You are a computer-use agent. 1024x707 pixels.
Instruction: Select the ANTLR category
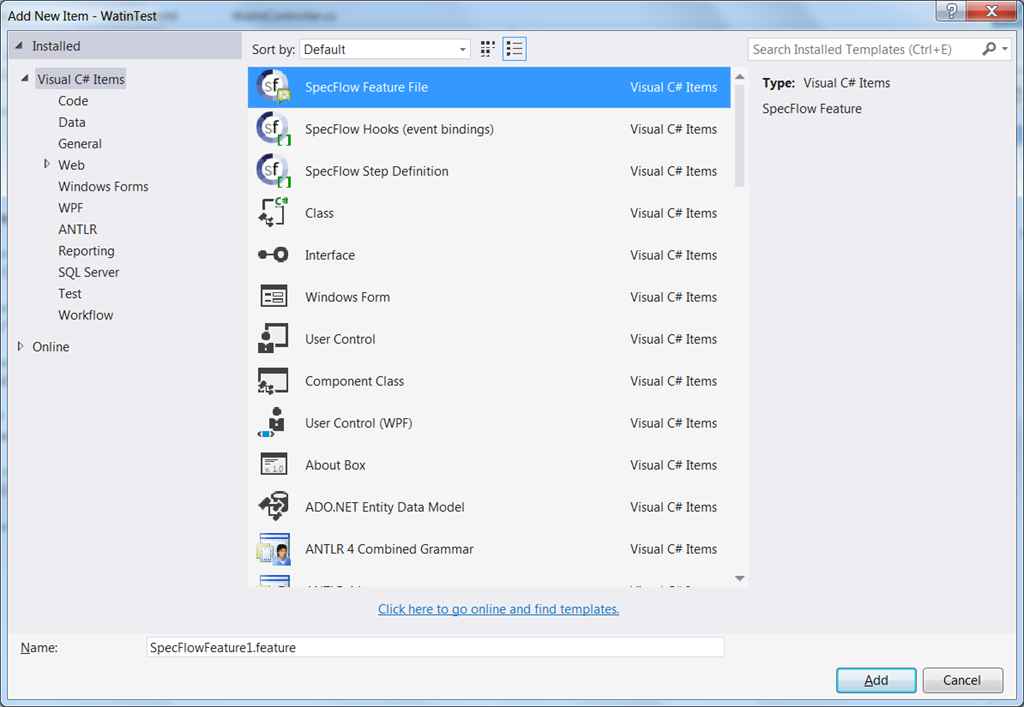pyautogui.click(x=78, y=229)
